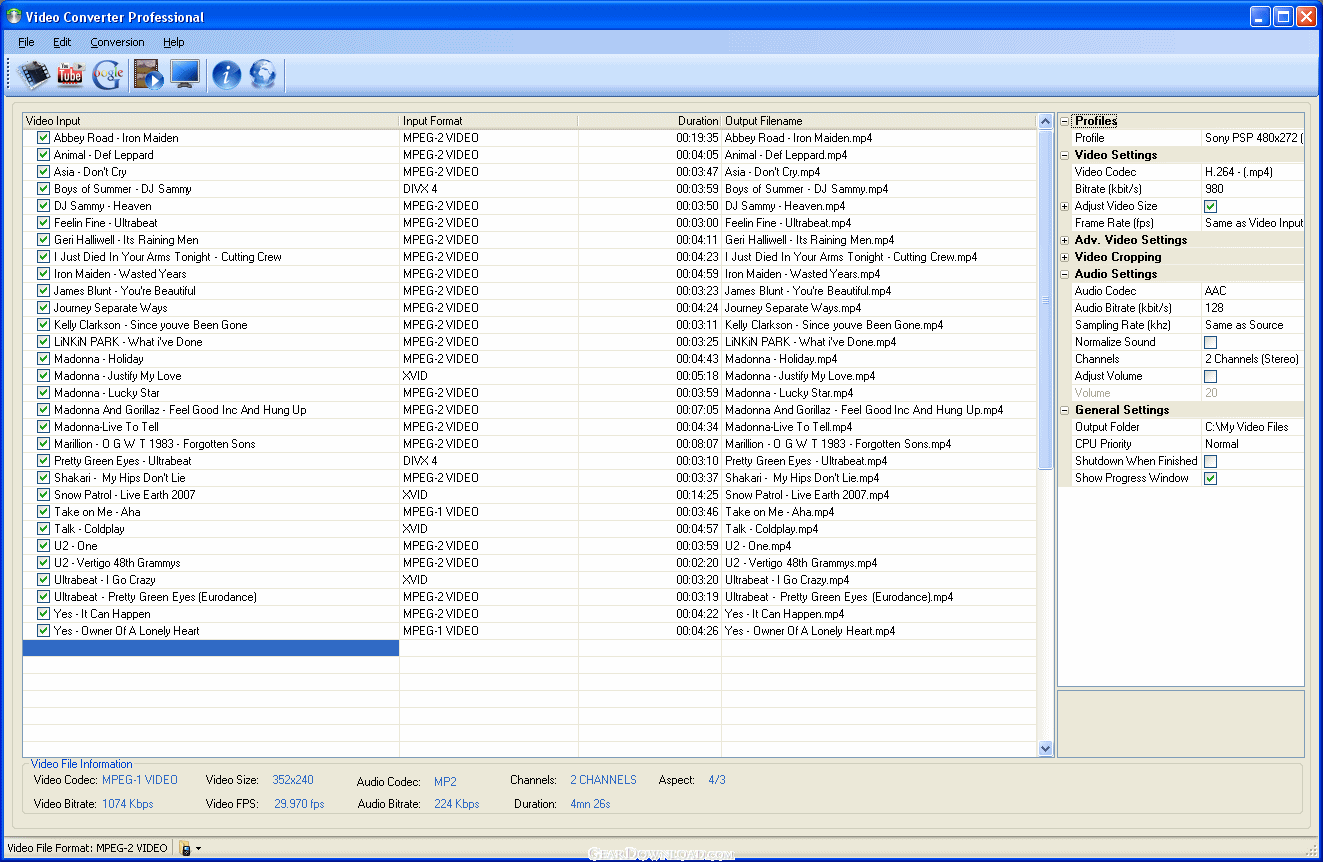Enable the Normalize Sound checkbox
Image resolution: width=1323 pixels, height=862 pixels.
[x=1211, y=342]
